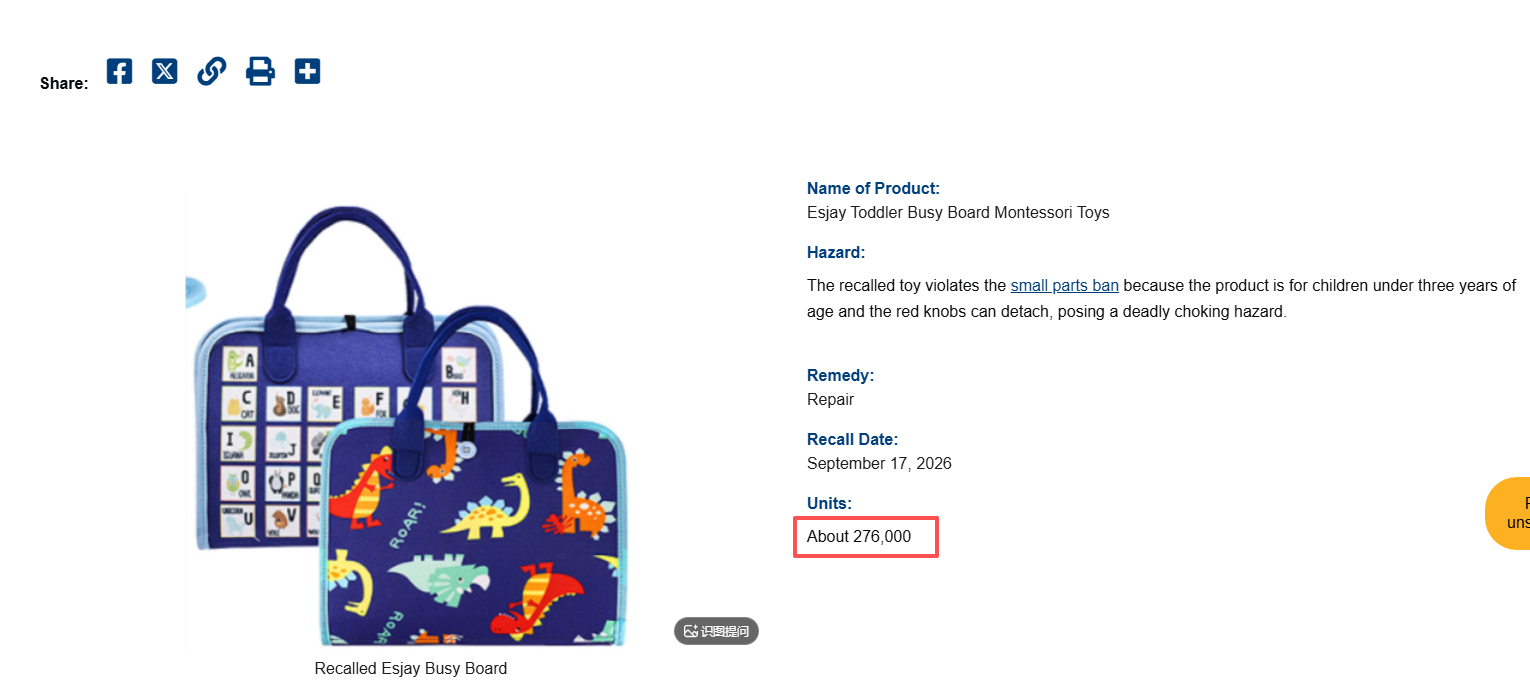
Task: Click the 识图提问 image search button
Action: [716, 631]
